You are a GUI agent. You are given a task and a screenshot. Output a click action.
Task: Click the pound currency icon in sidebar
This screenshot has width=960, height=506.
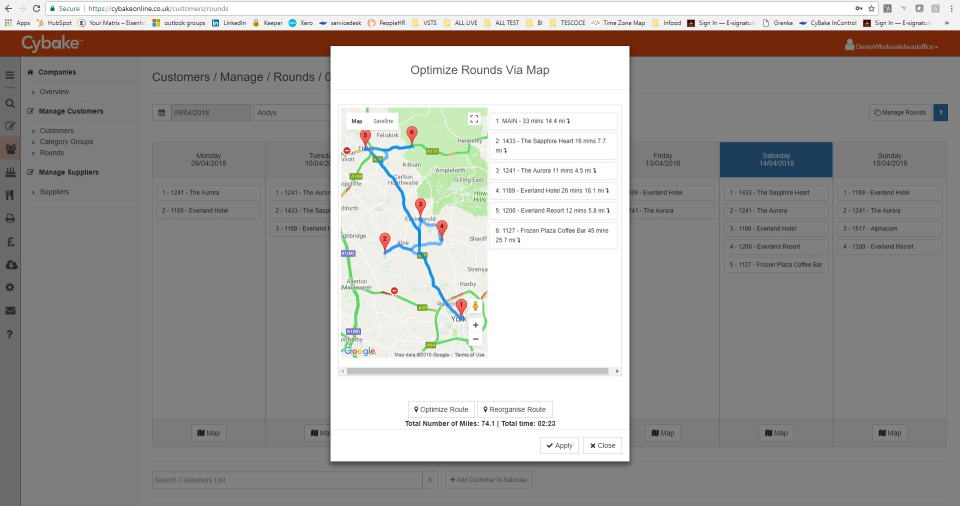[x=10, y=241]
